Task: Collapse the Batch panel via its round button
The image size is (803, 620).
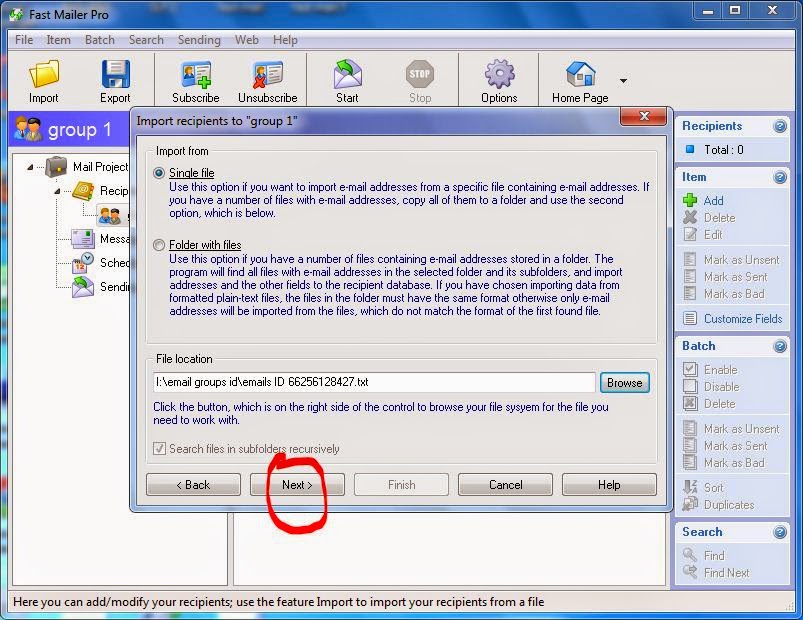Action: [779, 347]
